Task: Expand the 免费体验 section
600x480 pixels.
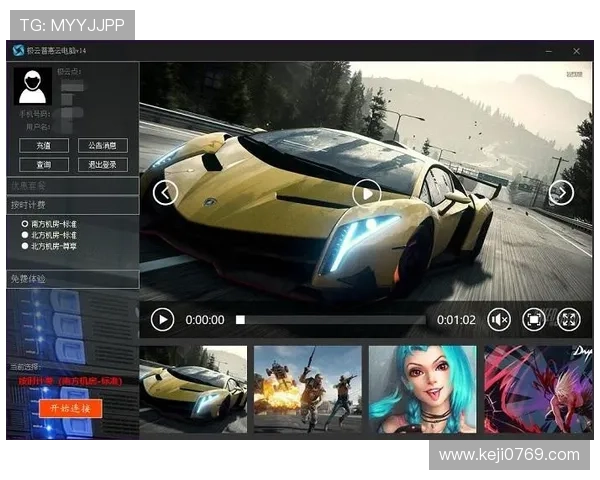Action: (x=72, y=278)
